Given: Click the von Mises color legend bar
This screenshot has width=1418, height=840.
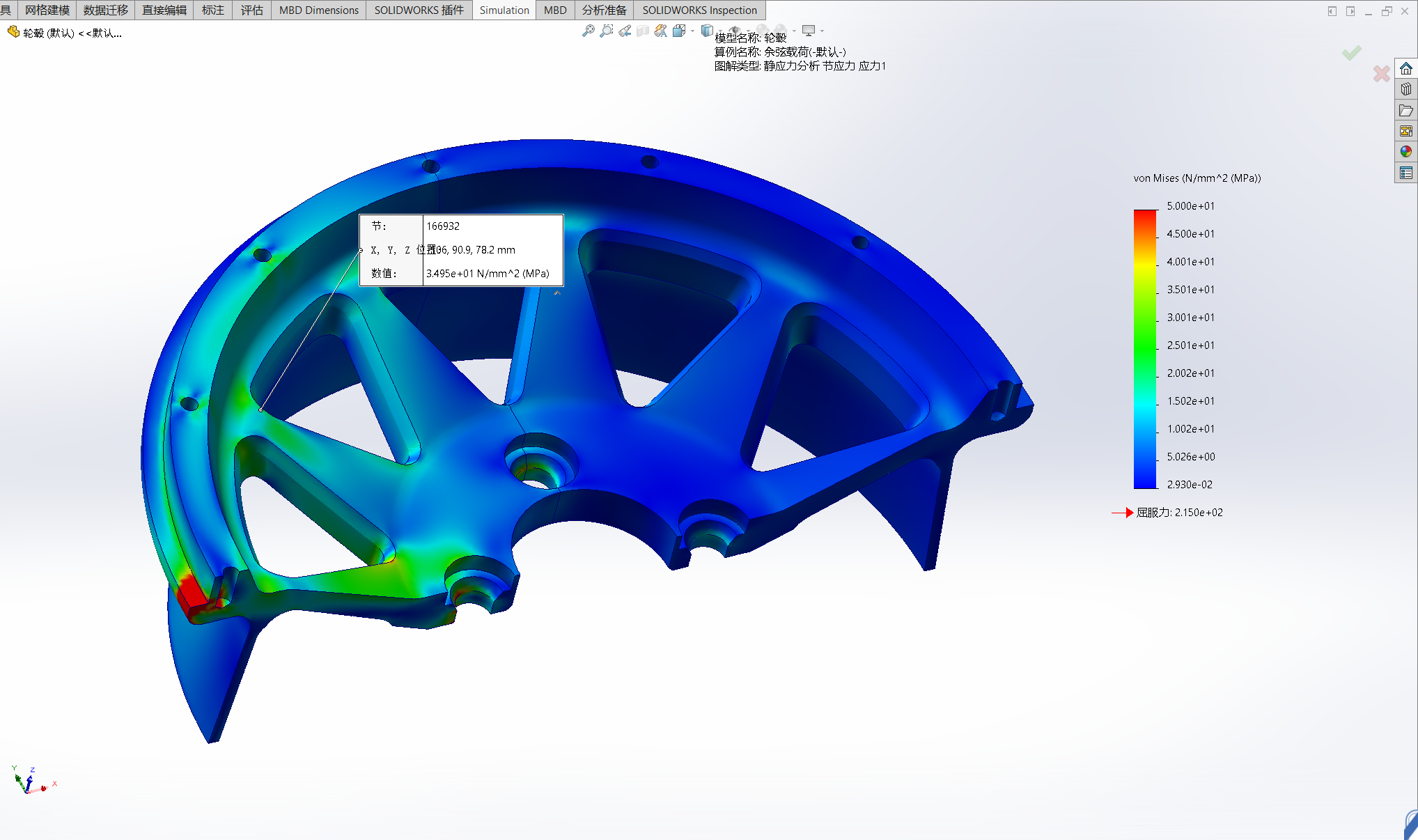Looking at the screenshot, I should click(1144, 348).
